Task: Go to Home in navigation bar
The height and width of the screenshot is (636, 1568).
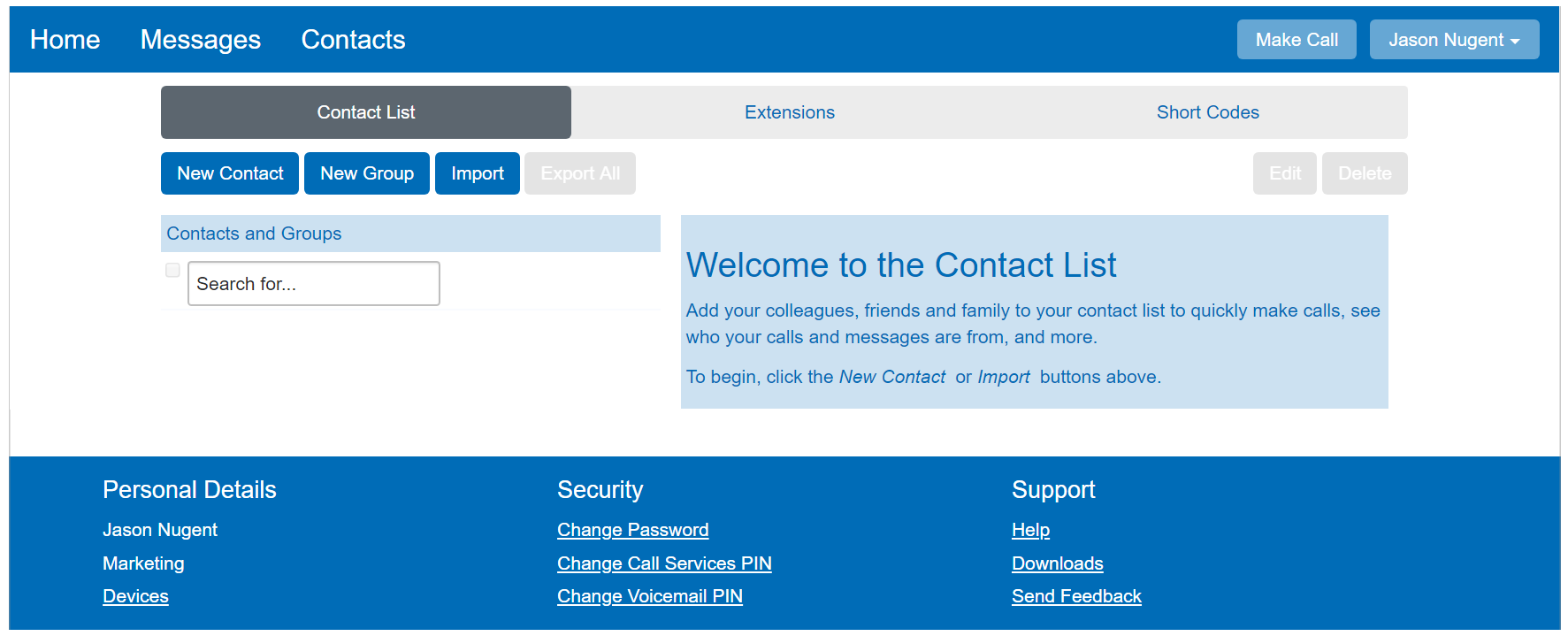Action: tap(65, 40)
